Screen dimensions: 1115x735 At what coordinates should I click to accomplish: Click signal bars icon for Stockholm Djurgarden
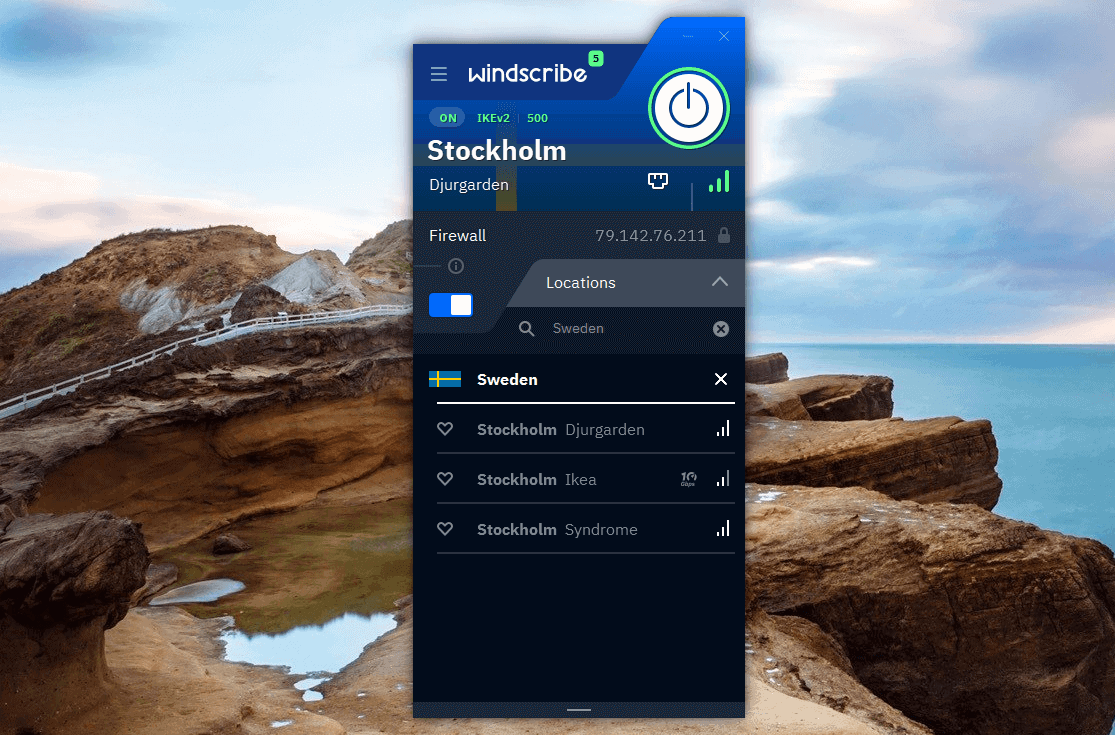(x=723, y=428)
